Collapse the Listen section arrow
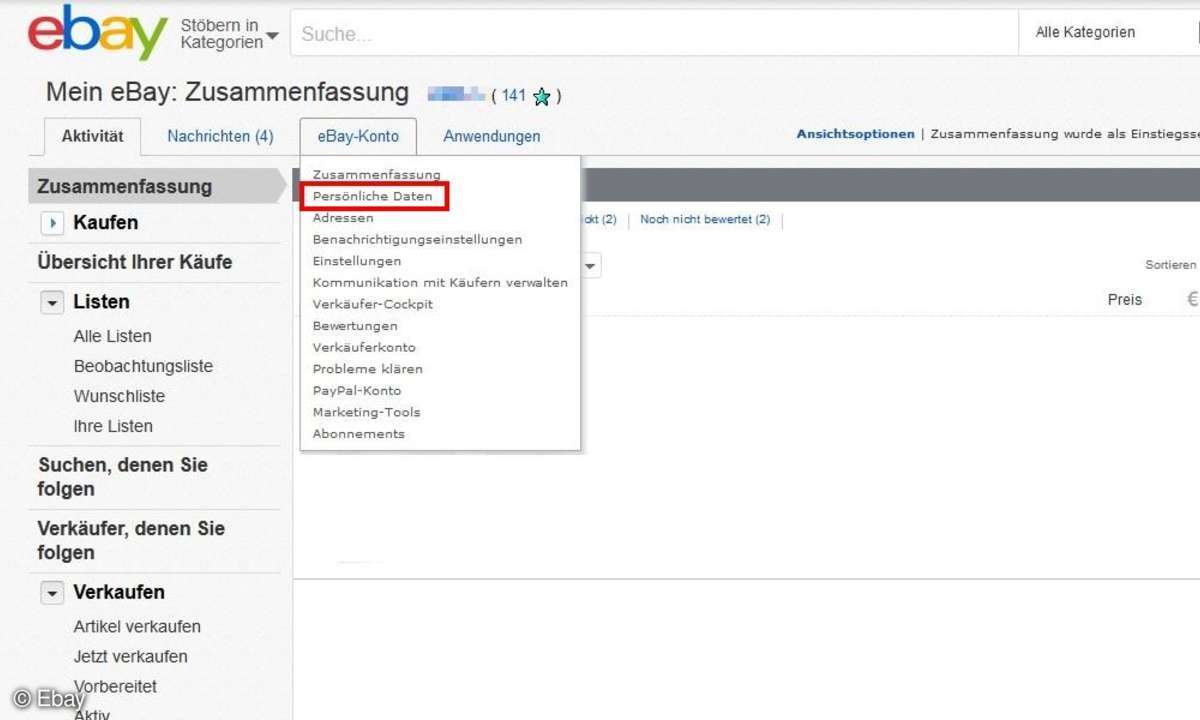1200x720 pixels. pos(52,302)
